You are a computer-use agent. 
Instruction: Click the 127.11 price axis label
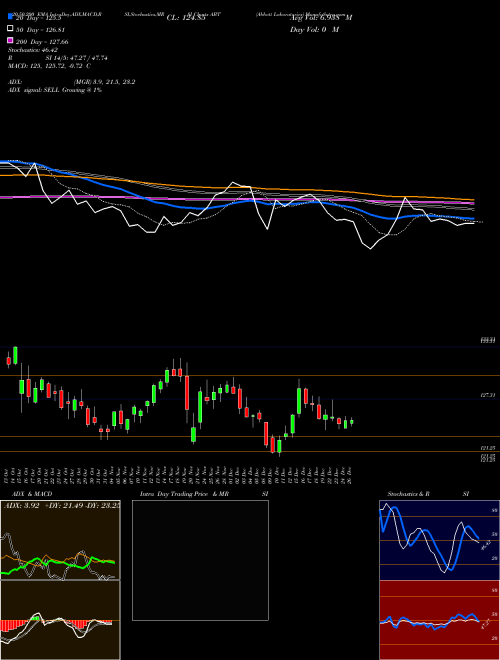pyautogui.click(x=488, y=395)
